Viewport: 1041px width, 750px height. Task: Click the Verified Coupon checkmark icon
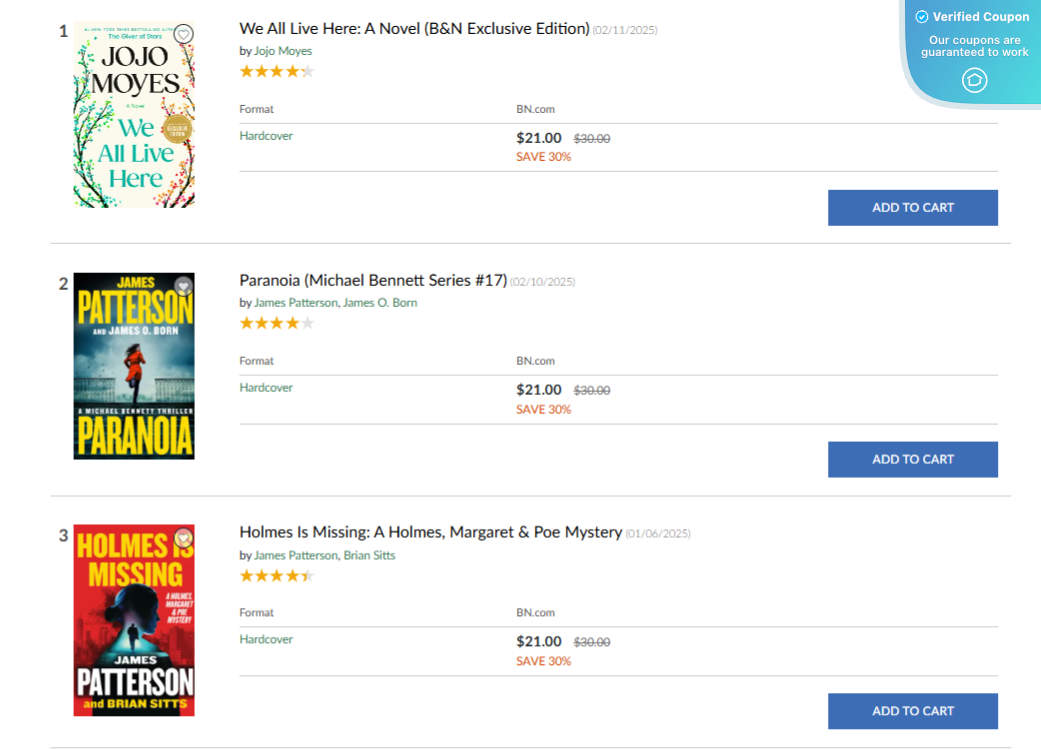point(922,17)
